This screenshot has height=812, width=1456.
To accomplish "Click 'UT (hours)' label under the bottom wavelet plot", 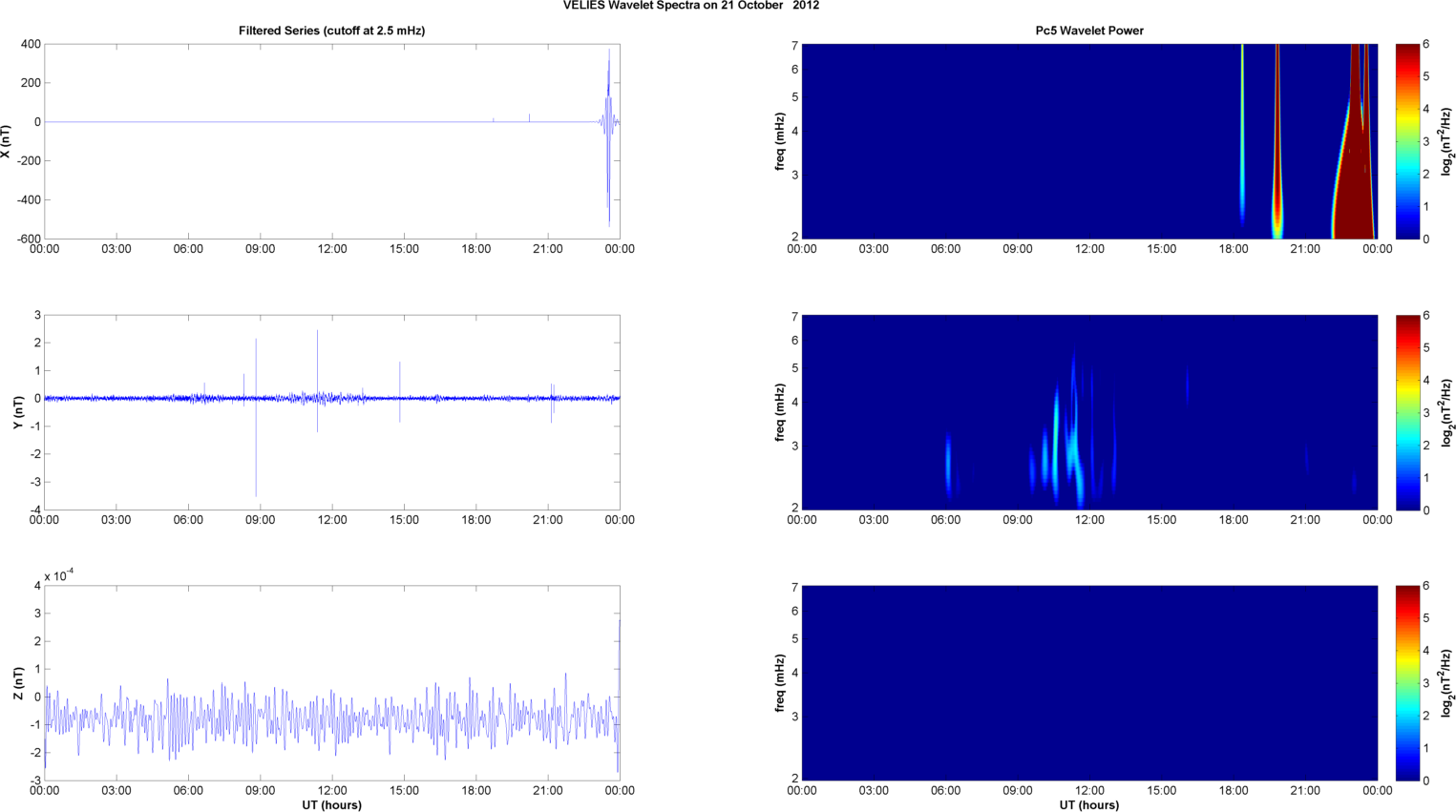I will pos(1089,804).
